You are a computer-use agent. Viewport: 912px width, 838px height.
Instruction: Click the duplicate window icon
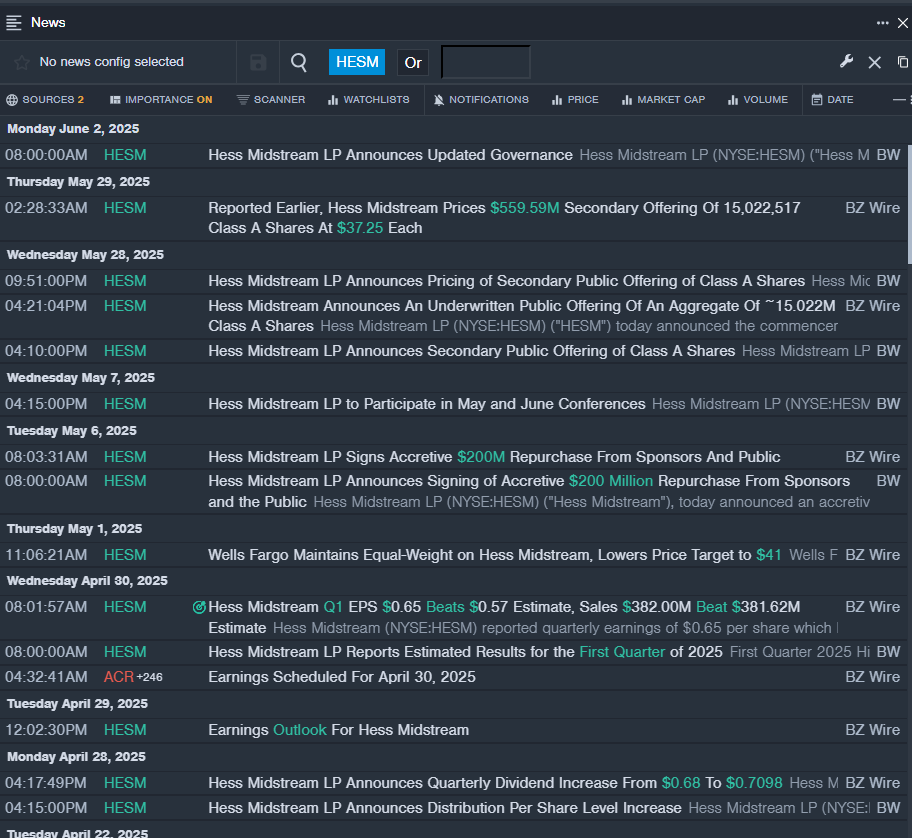coord(903,62)
